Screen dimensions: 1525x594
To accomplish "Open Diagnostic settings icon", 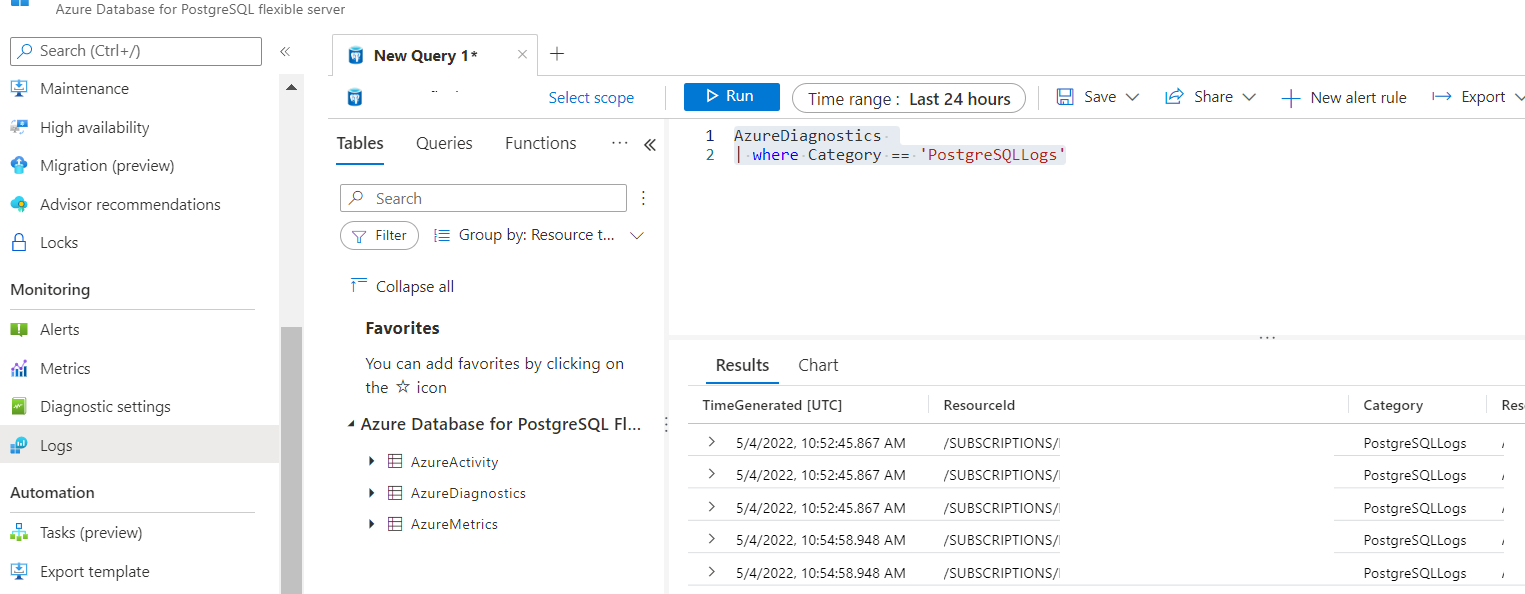I will (x=19, y=406).
